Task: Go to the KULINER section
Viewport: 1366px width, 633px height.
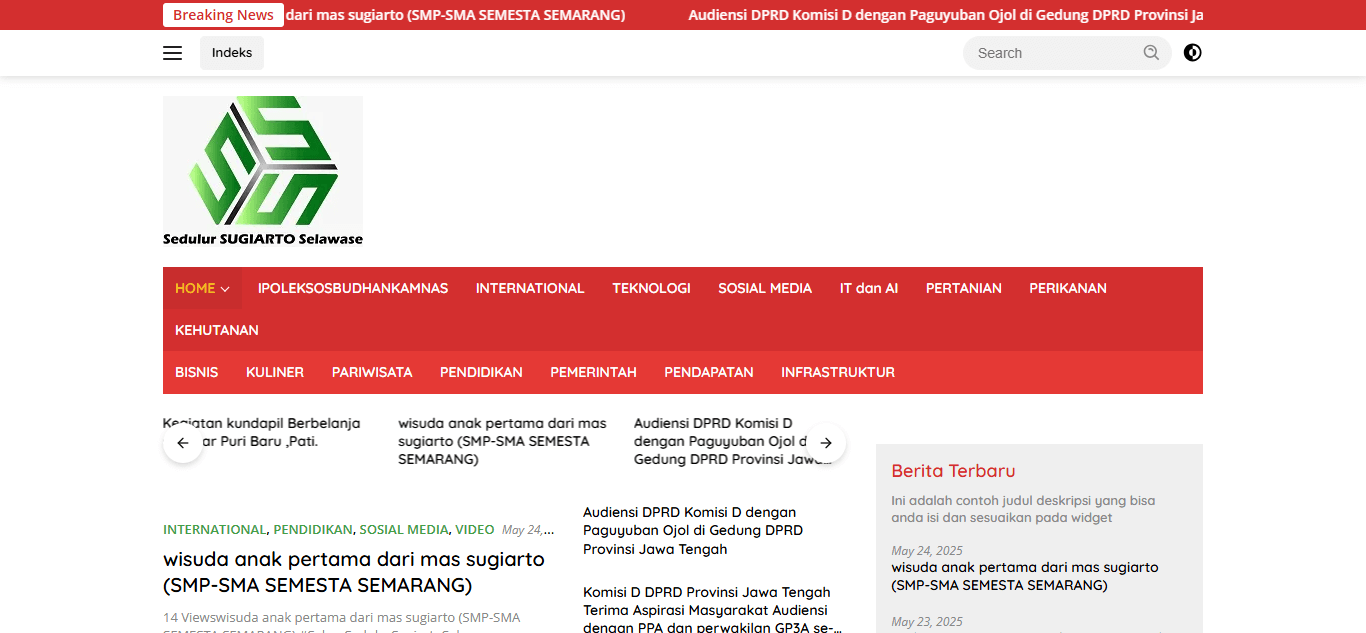Action: [x=275, y=372]
